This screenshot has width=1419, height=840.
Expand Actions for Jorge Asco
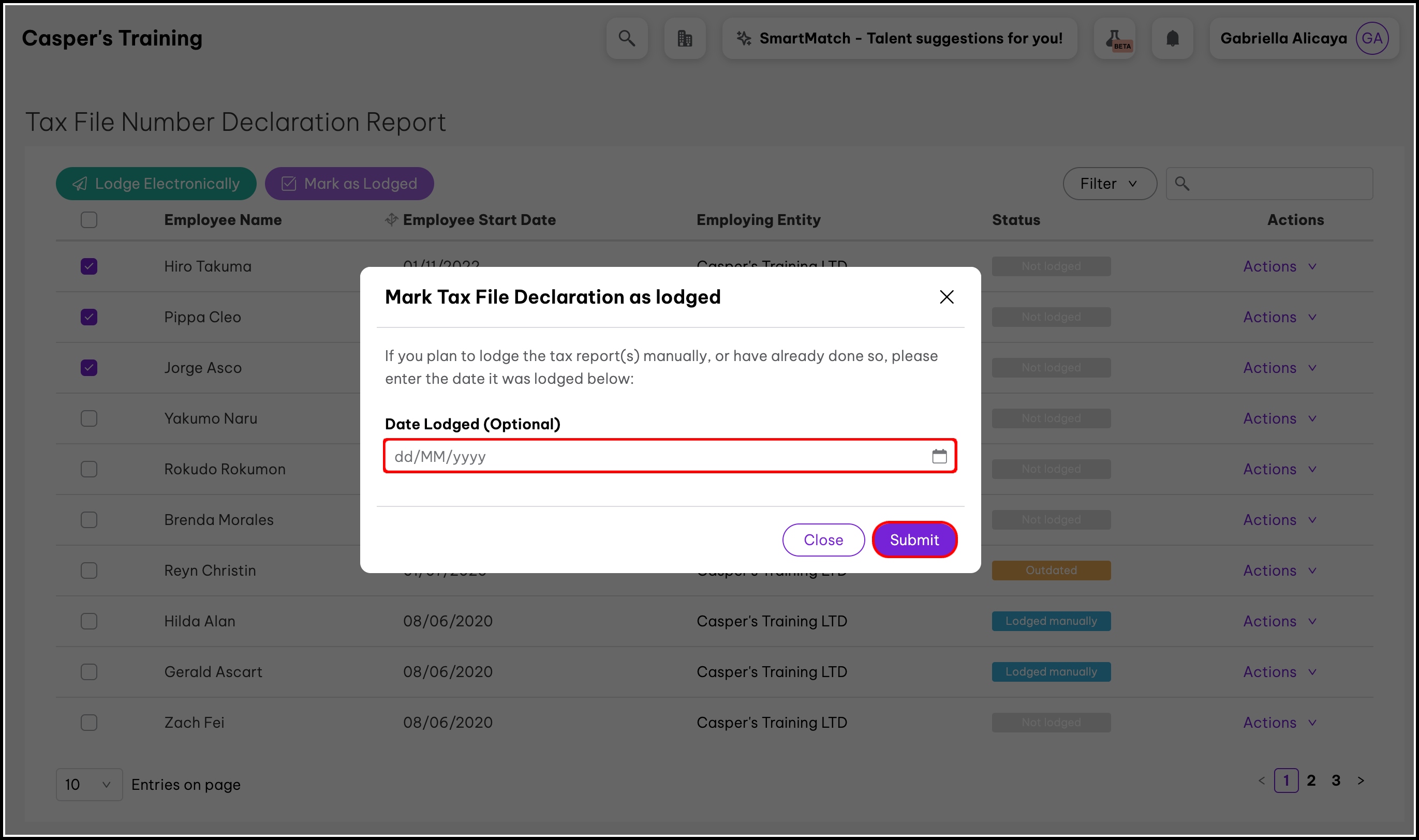1279,367
